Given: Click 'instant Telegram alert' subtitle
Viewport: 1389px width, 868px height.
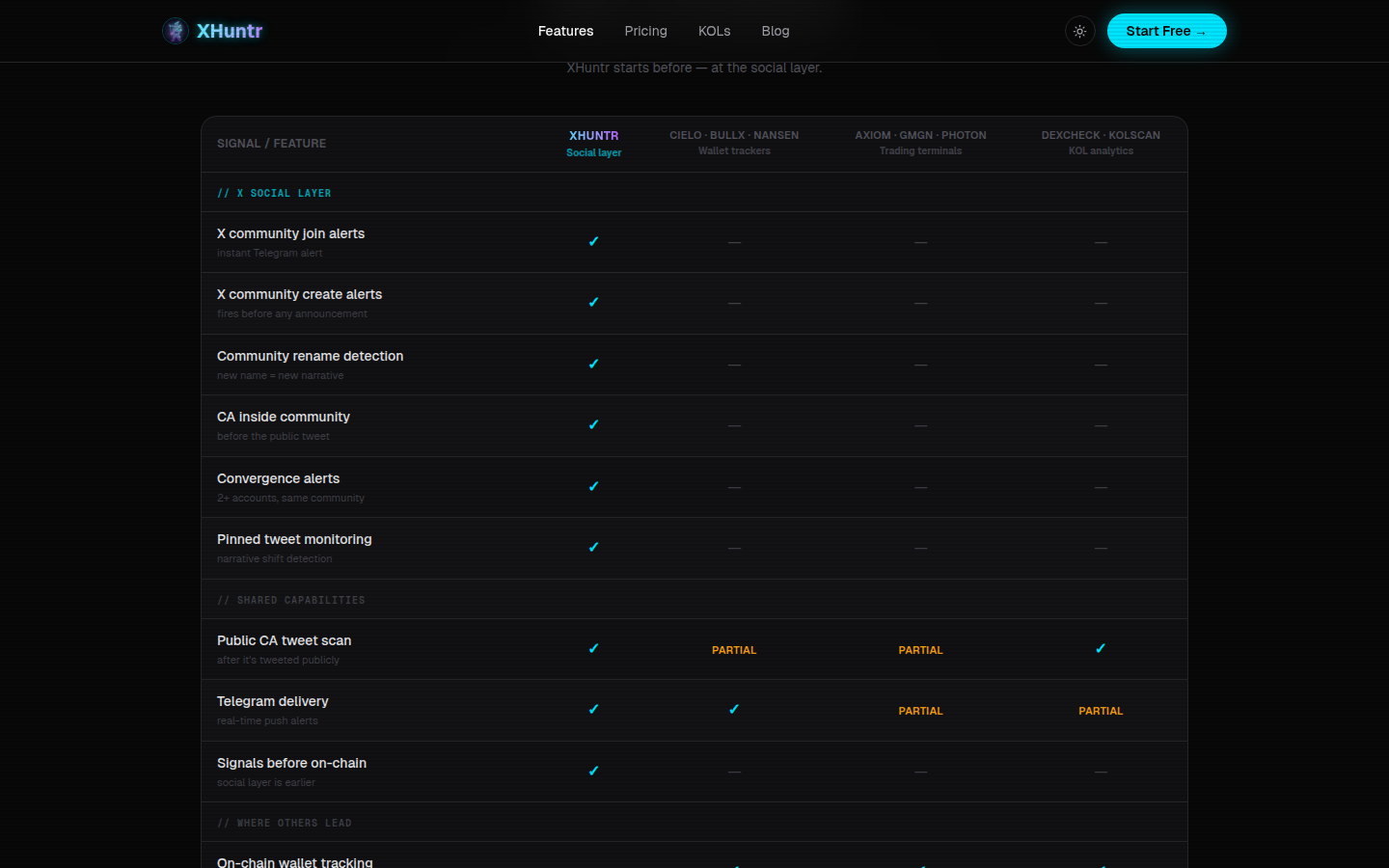Looking at the screenshot, I should point(269,253).
